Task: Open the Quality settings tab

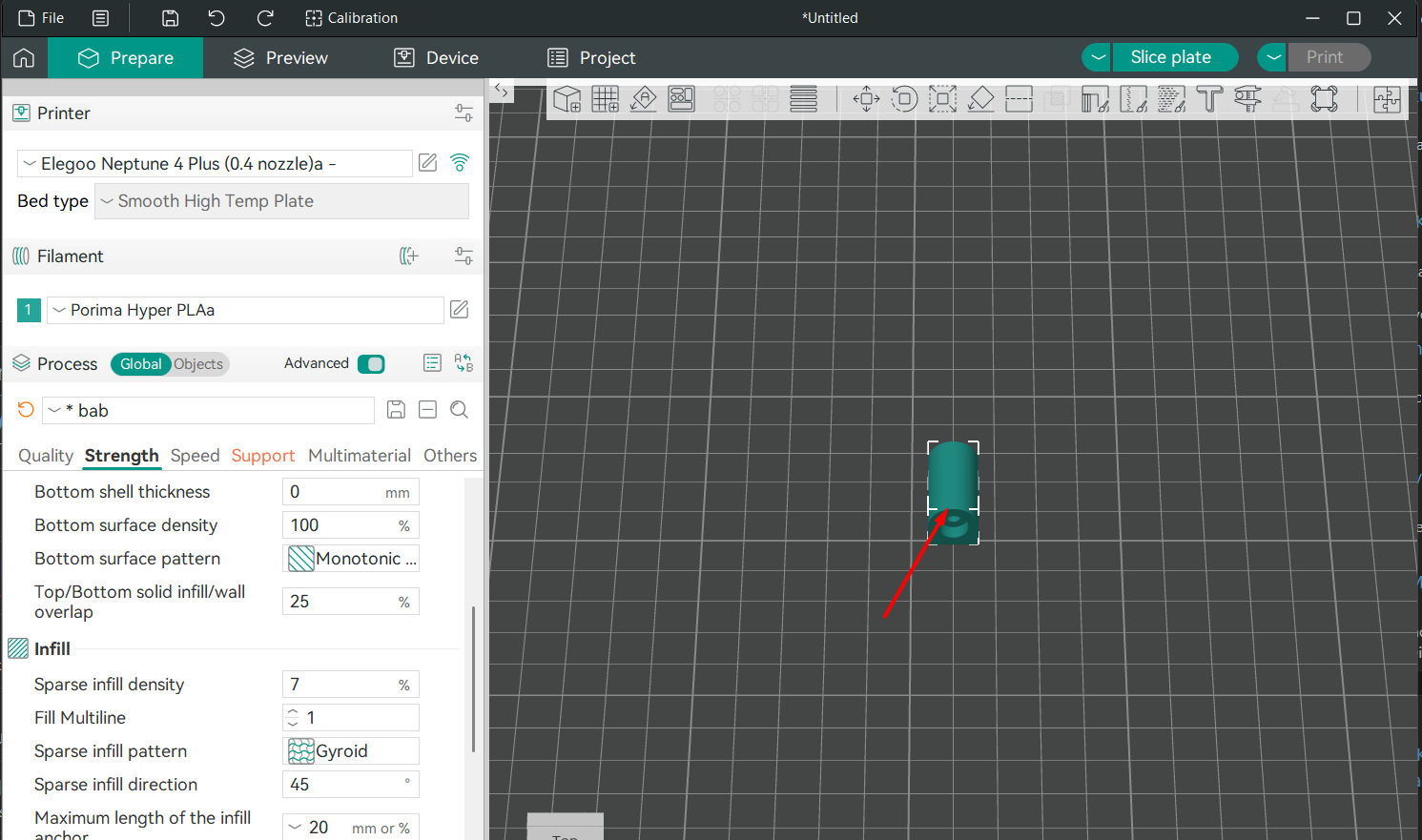Action: [46, 456]
